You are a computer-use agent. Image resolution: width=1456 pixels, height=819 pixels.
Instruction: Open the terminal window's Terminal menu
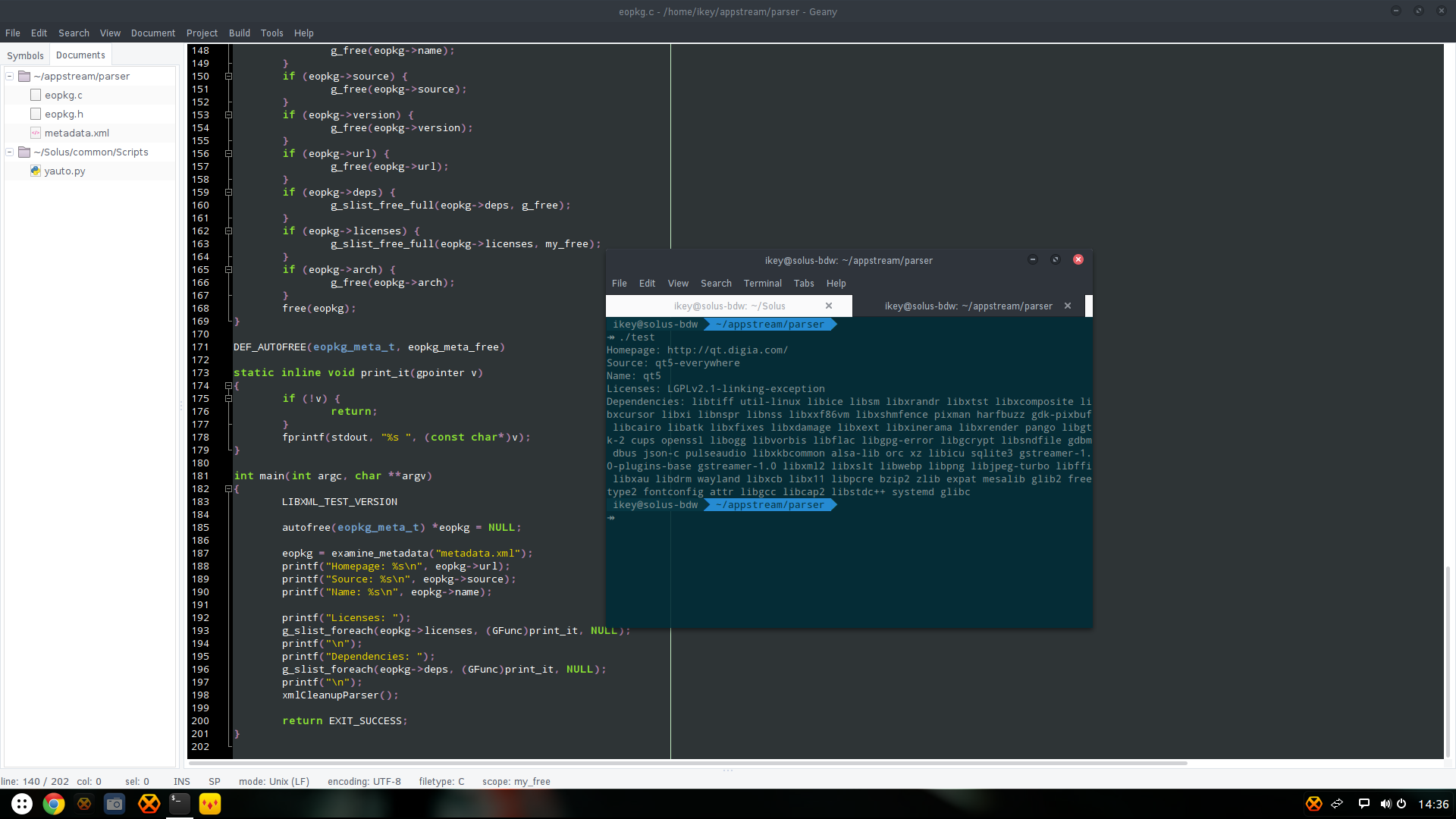tap(762, 283)
